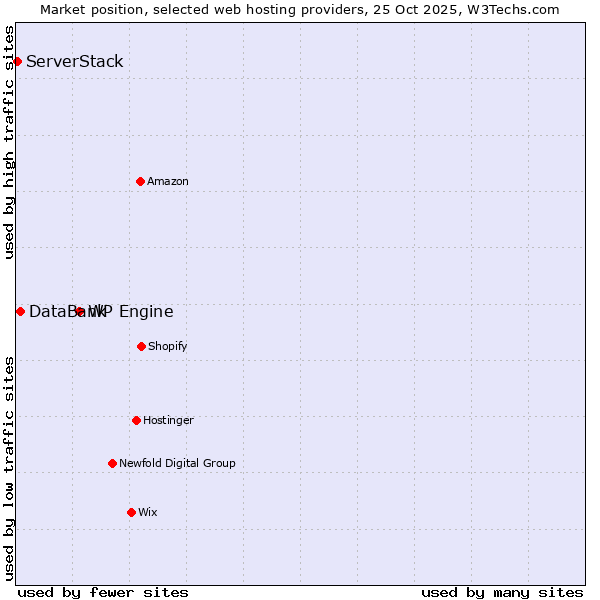This screenshot has height=600, width=600.
Task: Click the Amazon text label
Action: [x=168, y=181]
